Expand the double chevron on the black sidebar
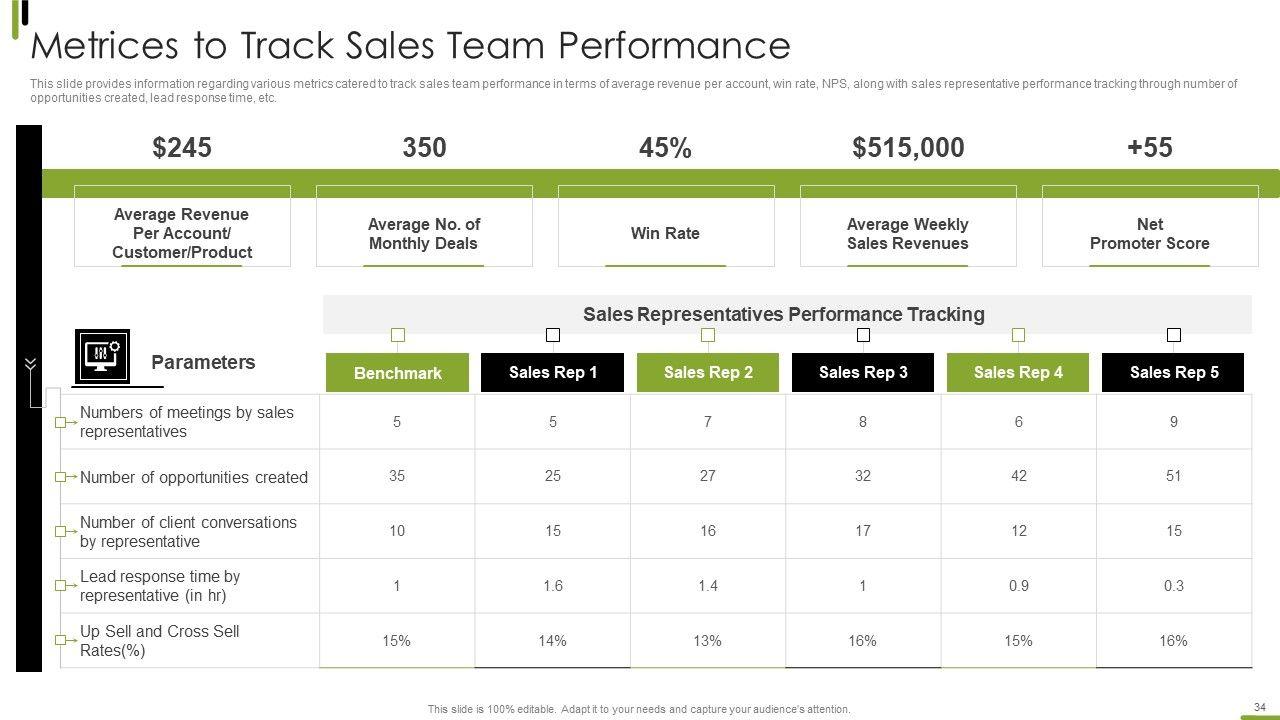Screen dimensions: 1280x720 pyautogui.click(x=30, y=363)
